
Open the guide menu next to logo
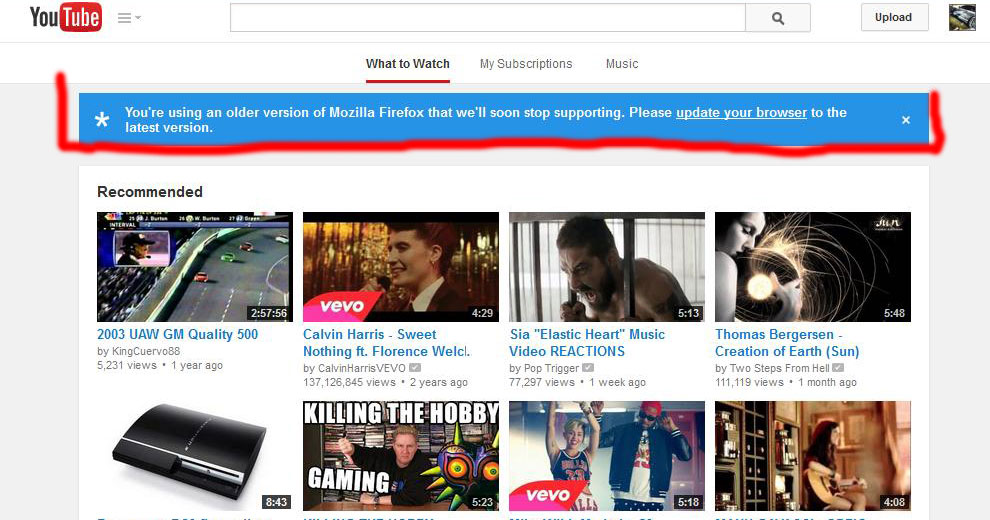129,18
